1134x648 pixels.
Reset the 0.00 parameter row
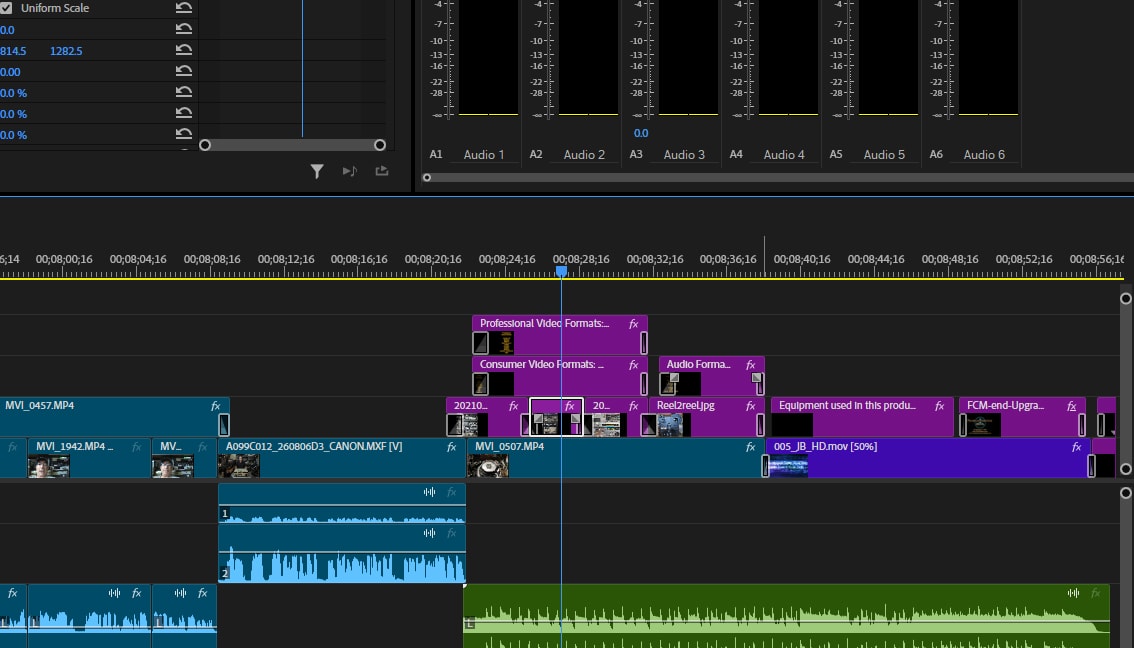[184, 71]
